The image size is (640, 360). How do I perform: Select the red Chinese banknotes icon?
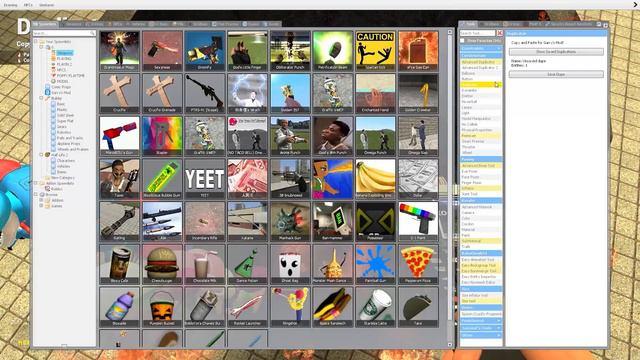[247, 179]
